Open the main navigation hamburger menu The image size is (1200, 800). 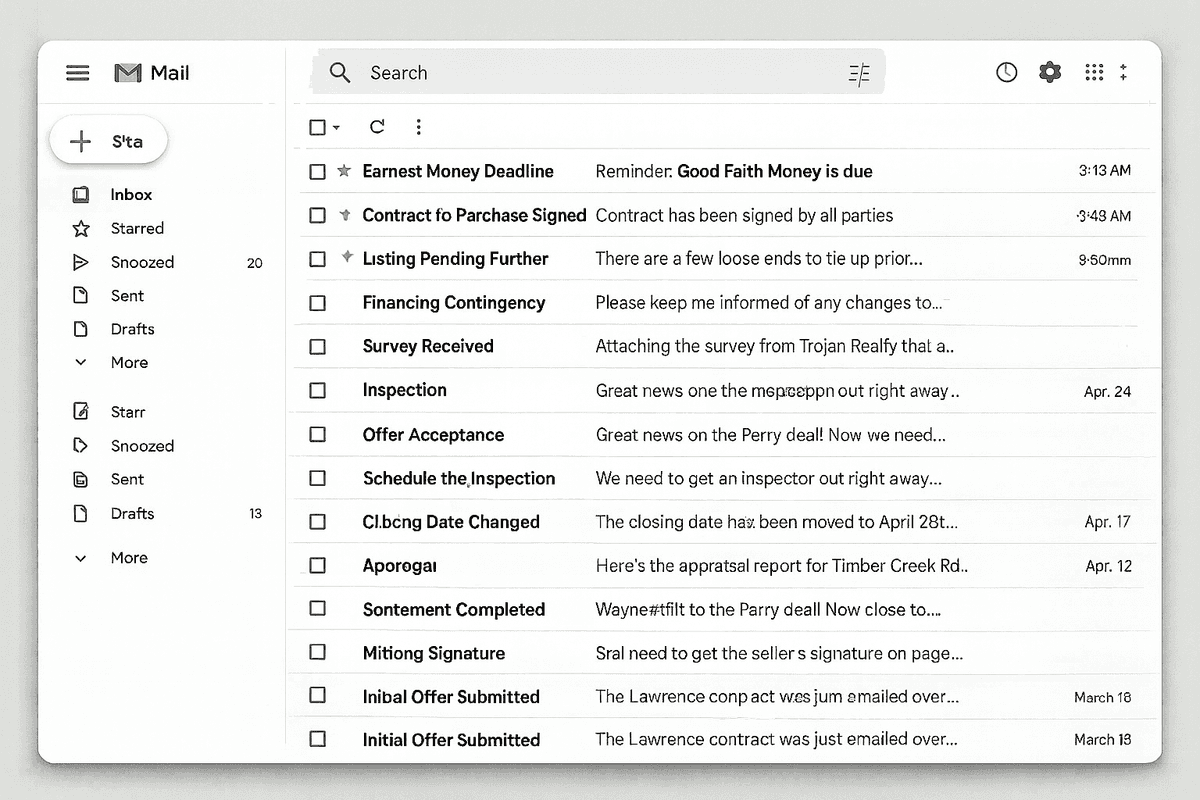click(77, 72)
